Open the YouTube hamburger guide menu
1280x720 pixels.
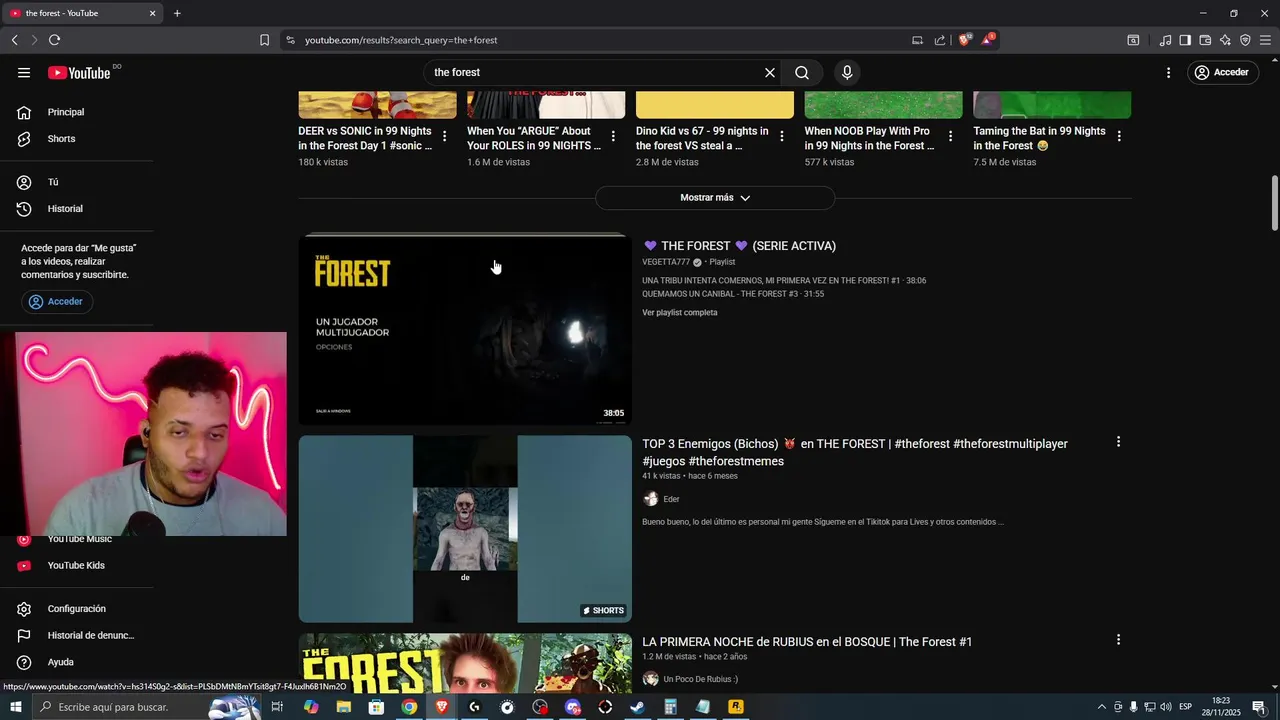[x=24, y=72]
